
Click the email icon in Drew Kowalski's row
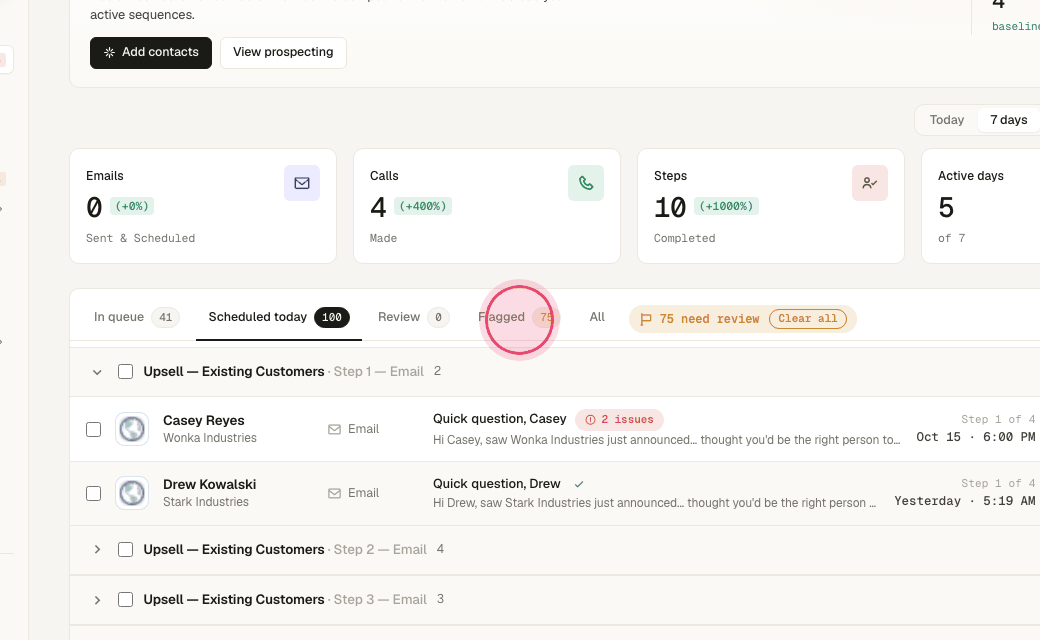(x=334, y=493)
